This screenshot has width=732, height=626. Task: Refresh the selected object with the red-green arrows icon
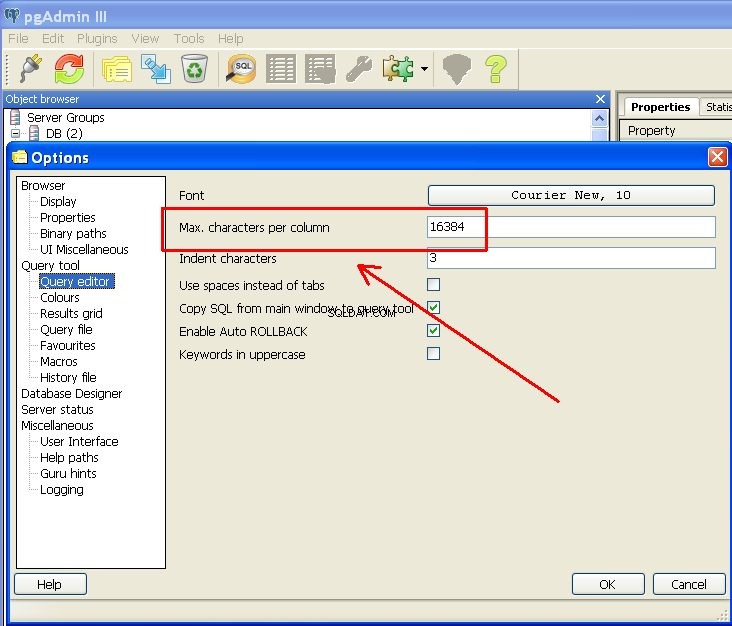[x=69, y=69]
